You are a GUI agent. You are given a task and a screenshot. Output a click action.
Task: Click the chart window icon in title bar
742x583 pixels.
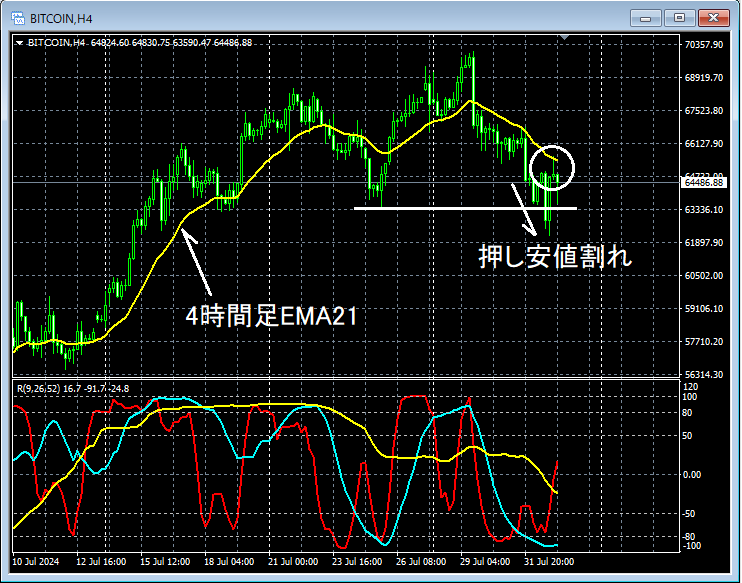point(18,18)
